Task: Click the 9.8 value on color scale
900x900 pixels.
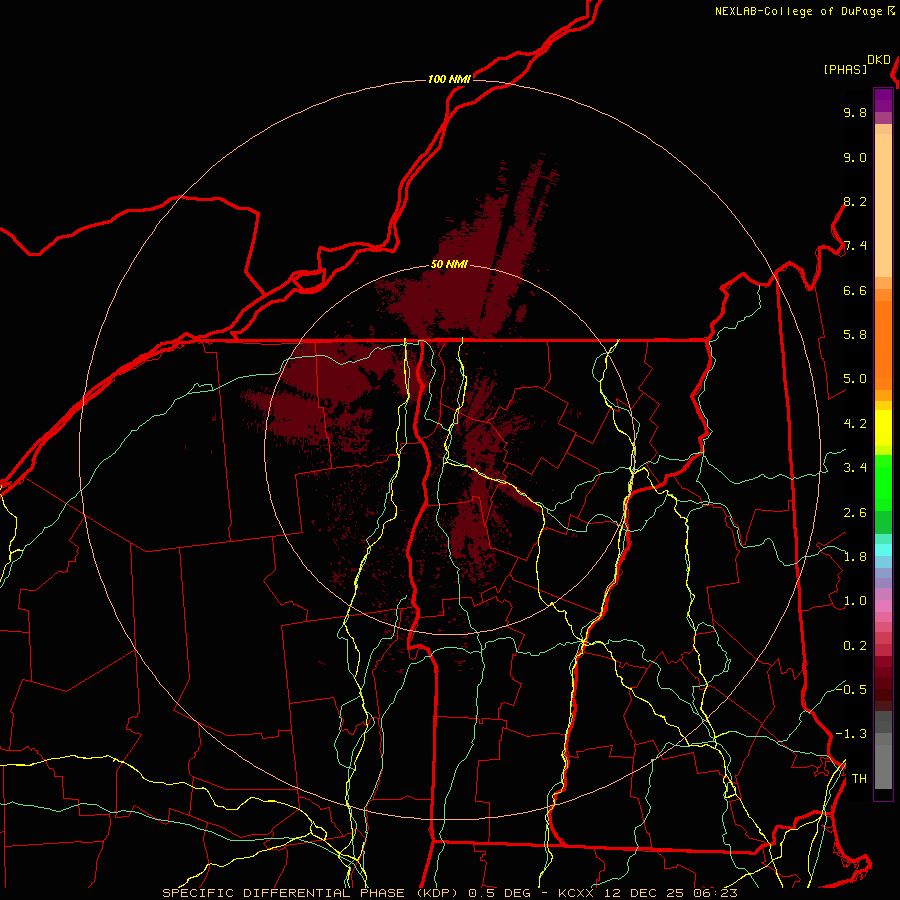Action: (x=855, y=112)
